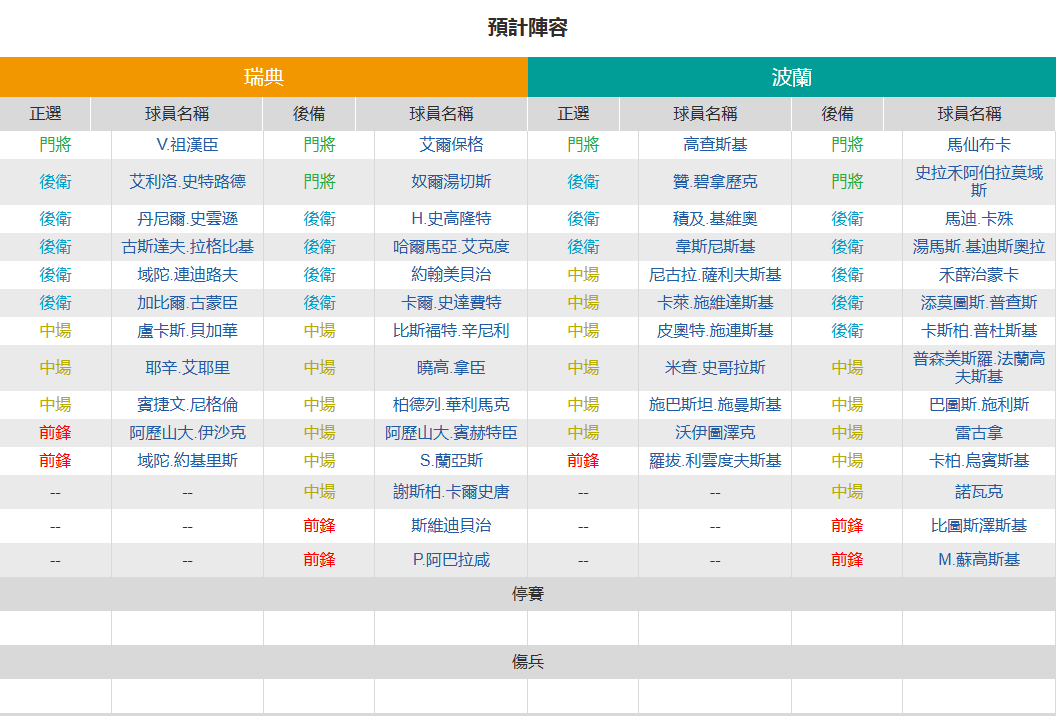Click player 比圖斯澤斯基
Screen dimensions: 1057x716
pyautogui.click(x=979, y=526)
